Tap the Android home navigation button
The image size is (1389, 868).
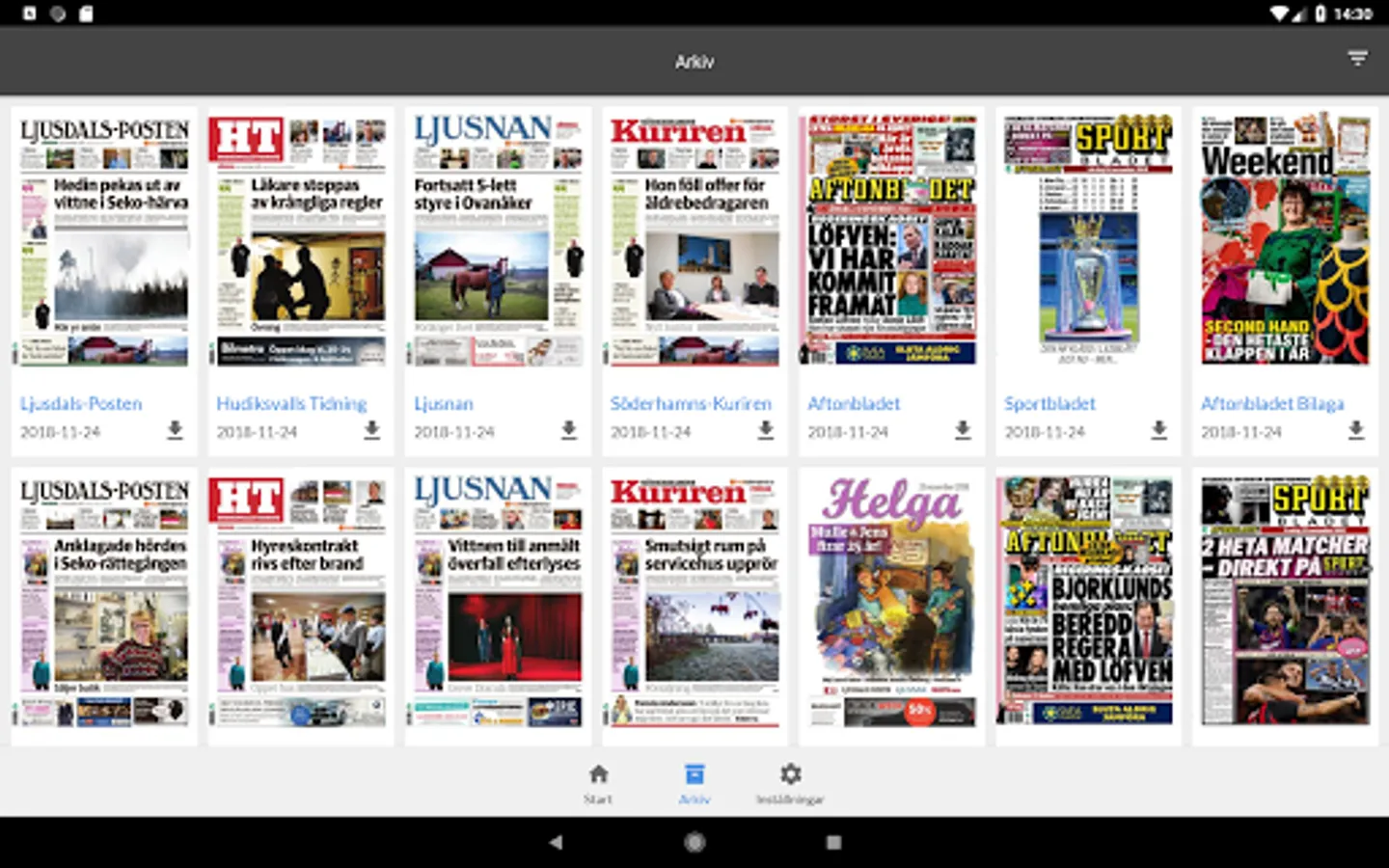(694, 842)
